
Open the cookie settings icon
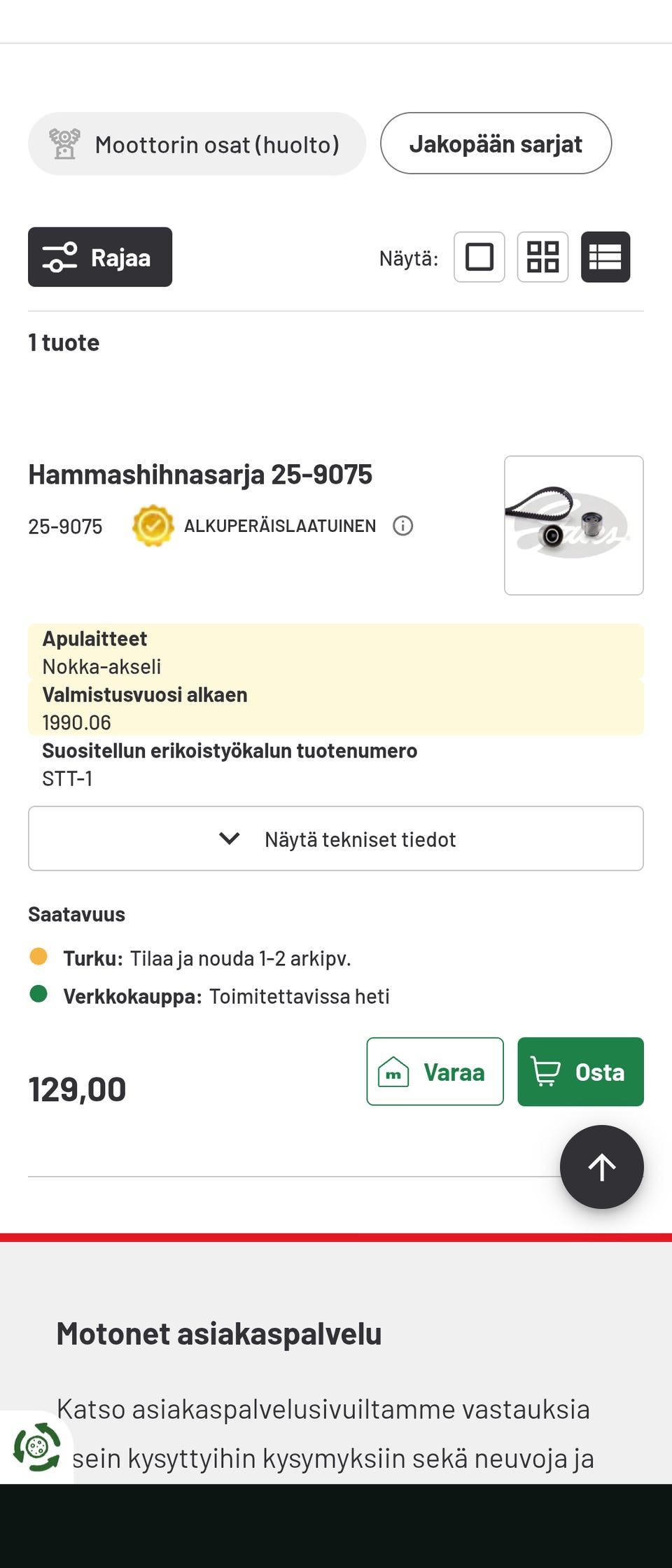coord(36,1446)
